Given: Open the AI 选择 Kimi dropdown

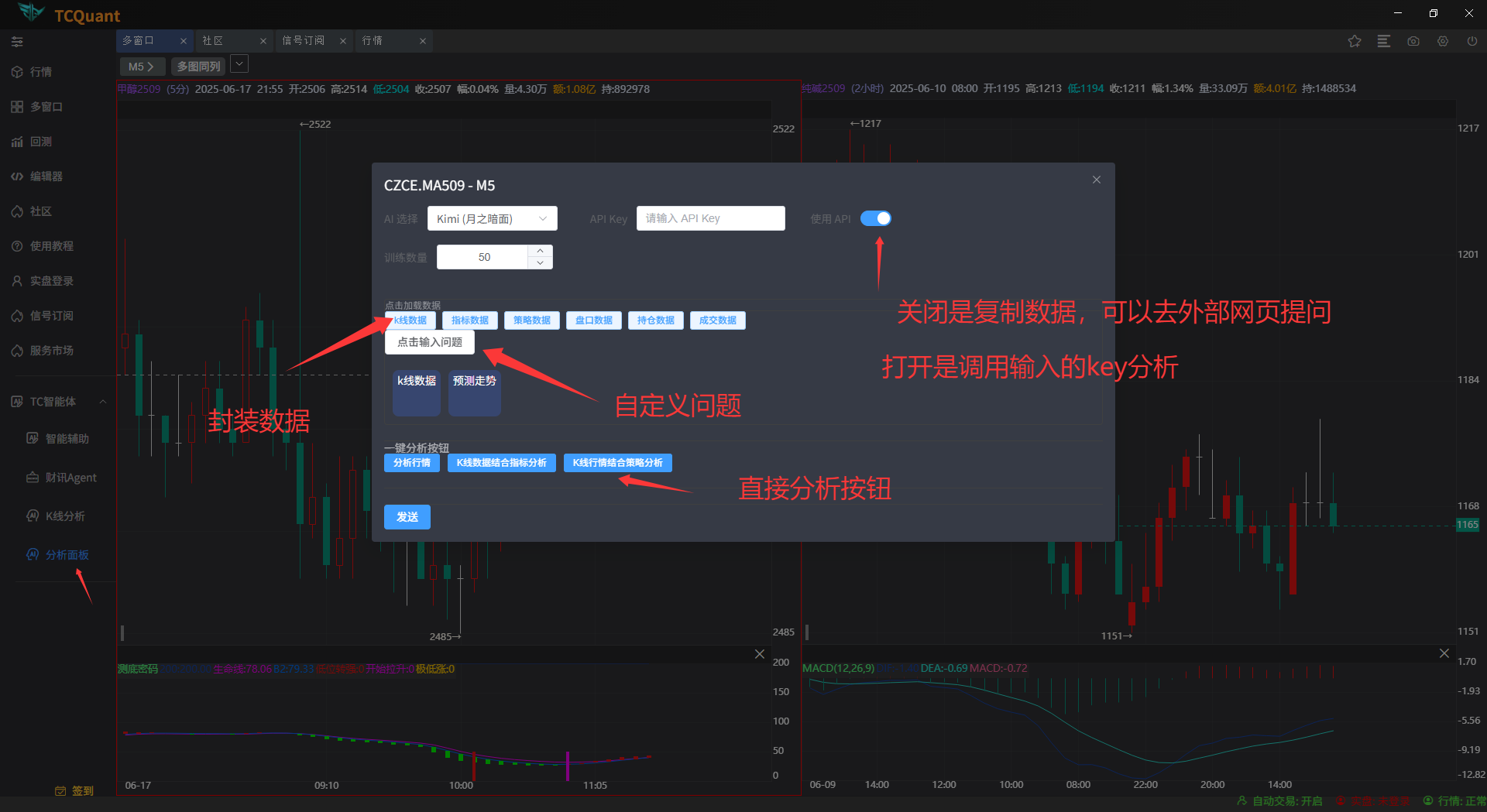Looking at the screenshot, I should point(492,219).
